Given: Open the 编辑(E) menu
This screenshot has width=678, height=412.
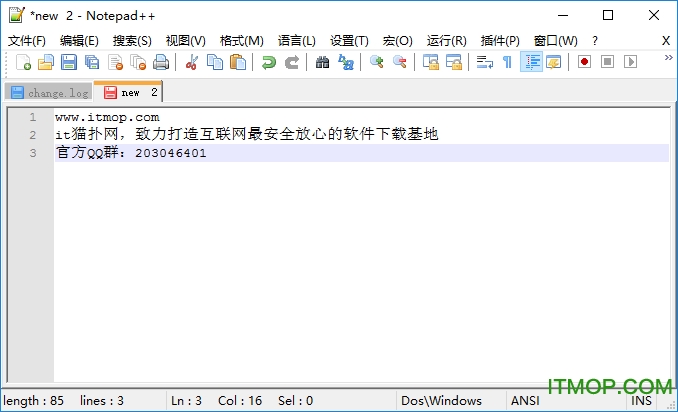Looking at the screenshot, I should pyautogui.click(x=80, y=41).
